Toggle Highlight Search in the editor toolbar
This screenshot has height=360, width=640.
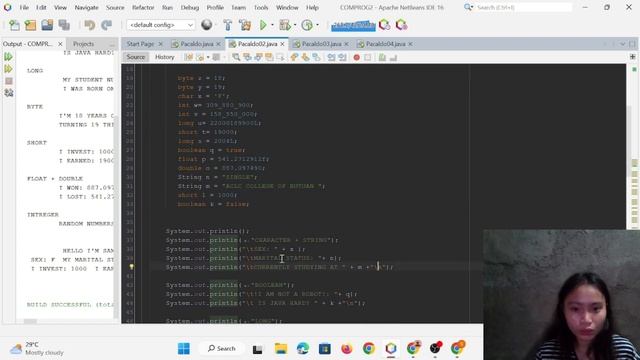pos(269,58)
